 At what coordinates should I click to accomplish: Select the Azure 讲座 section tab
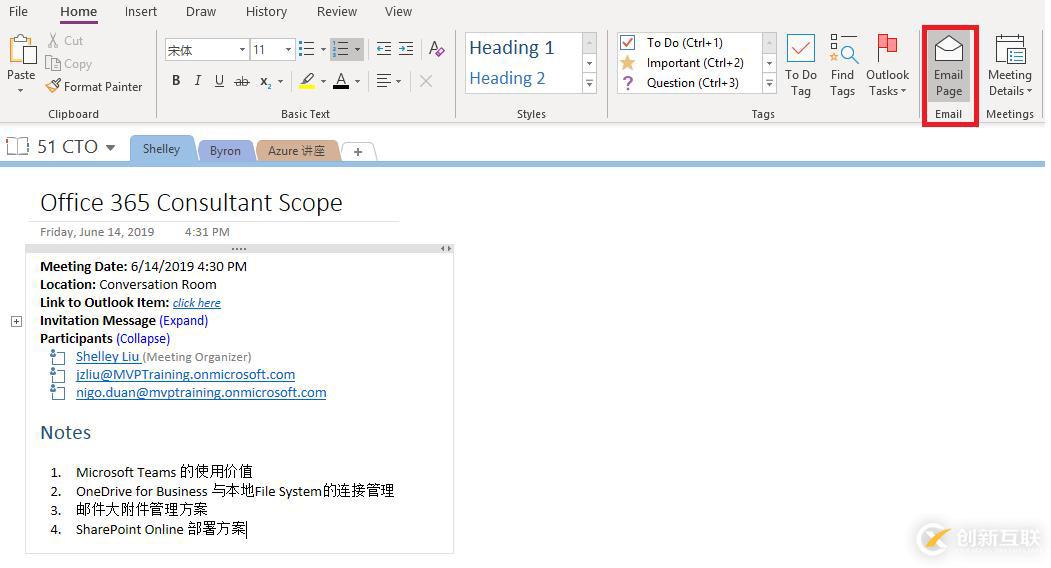point(296,151)
